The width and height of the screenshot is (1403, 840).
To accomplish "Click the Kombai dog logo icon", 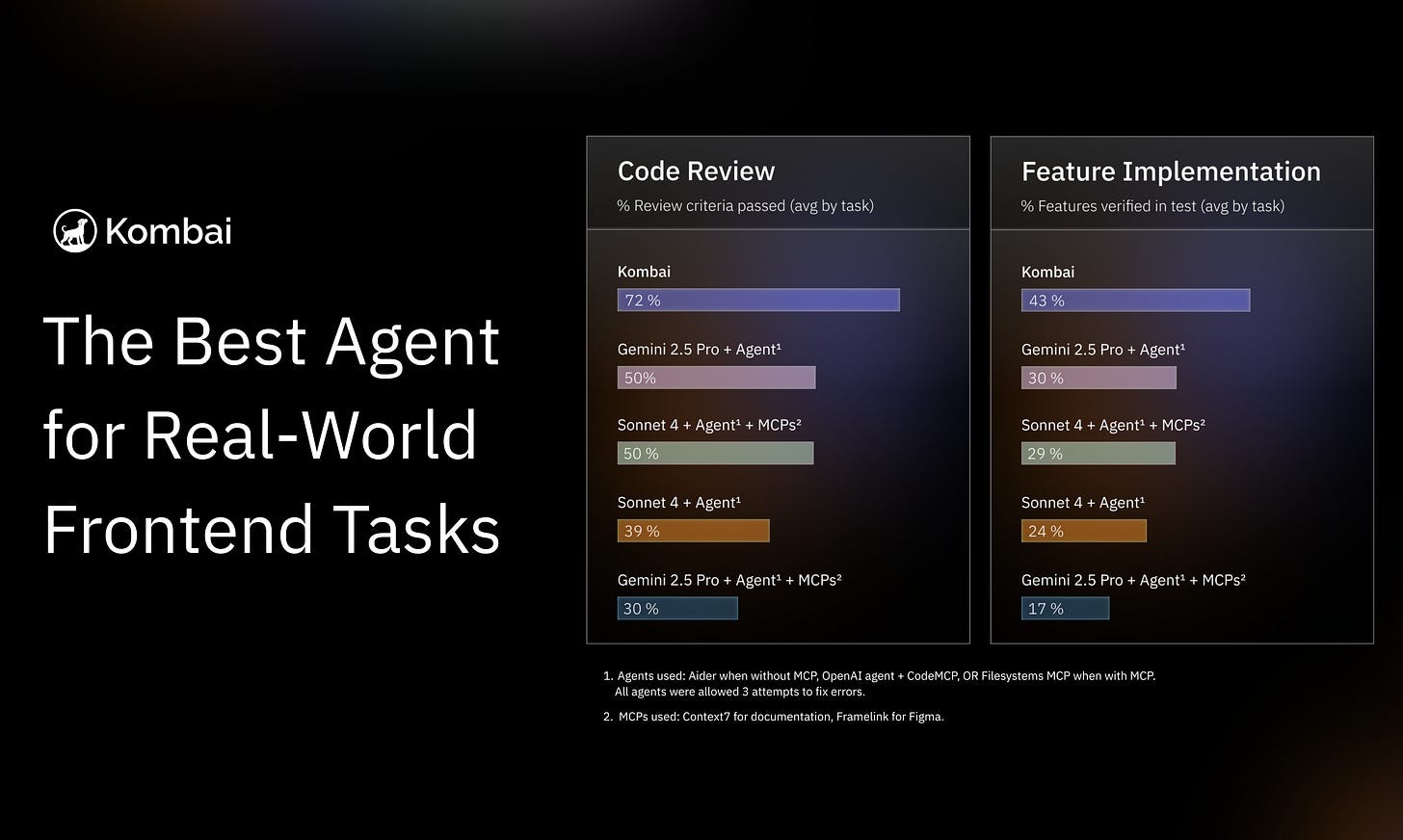I will (75, 230).
